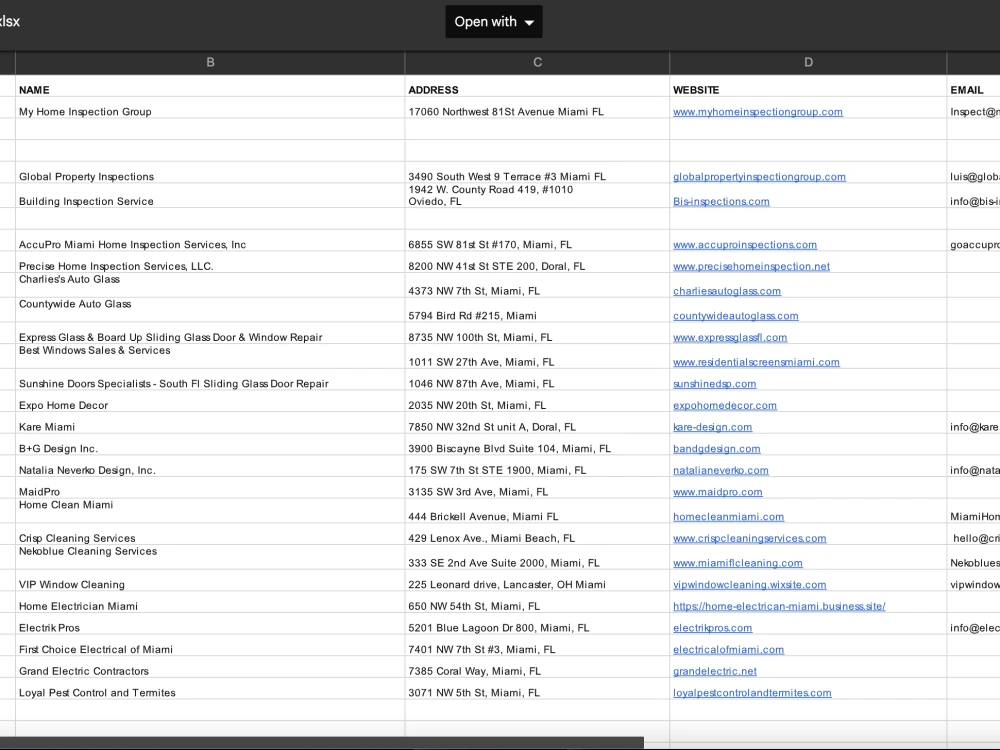Open expohomedecor.com link
Image resolution: width=1000 pixels, height=750 pixels.
coord(724,406)
